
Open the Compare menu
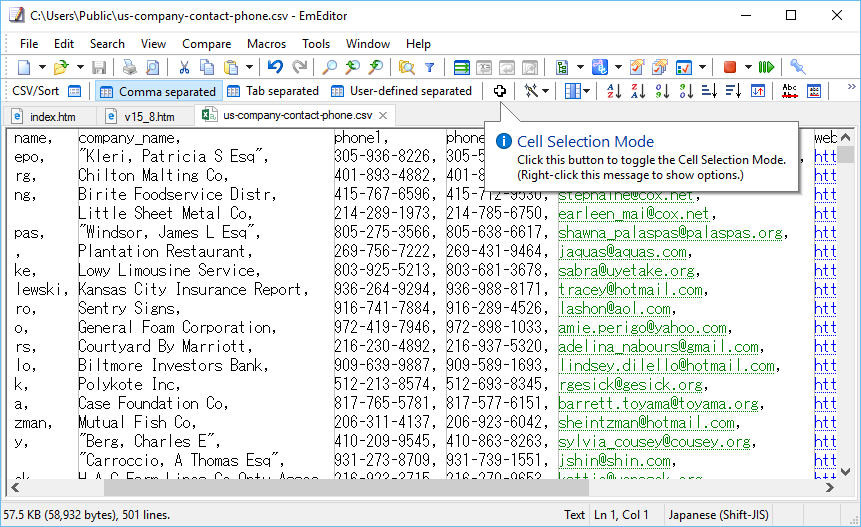[x=206, y=44]
